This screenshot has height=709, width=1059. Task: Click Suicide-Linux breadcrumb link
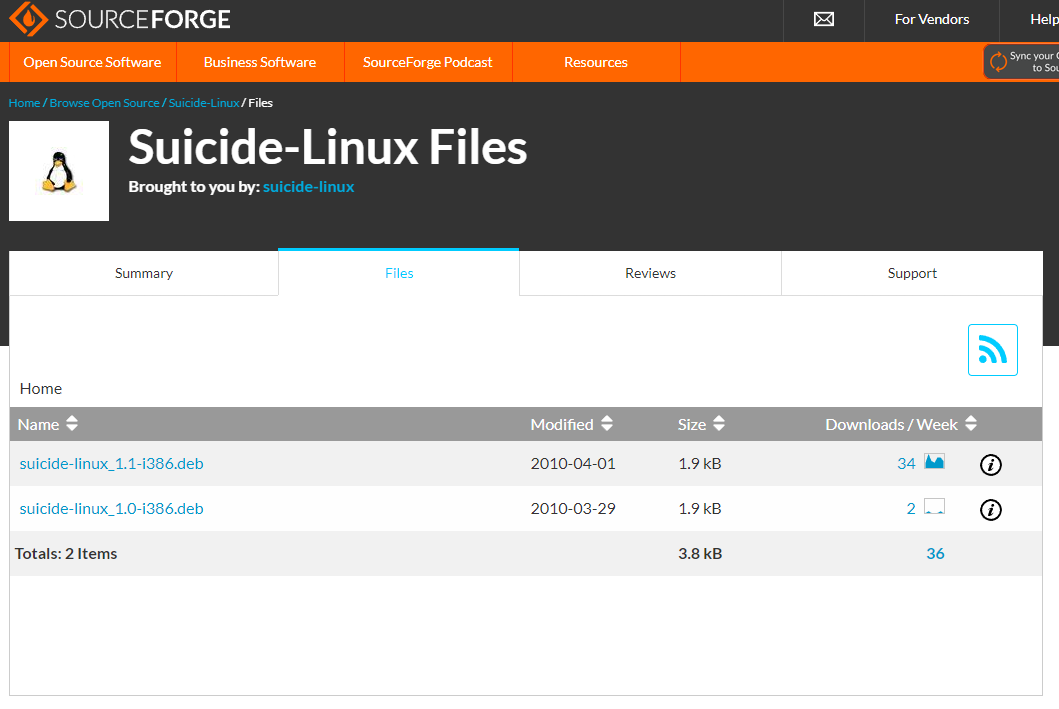click(204, 103)
